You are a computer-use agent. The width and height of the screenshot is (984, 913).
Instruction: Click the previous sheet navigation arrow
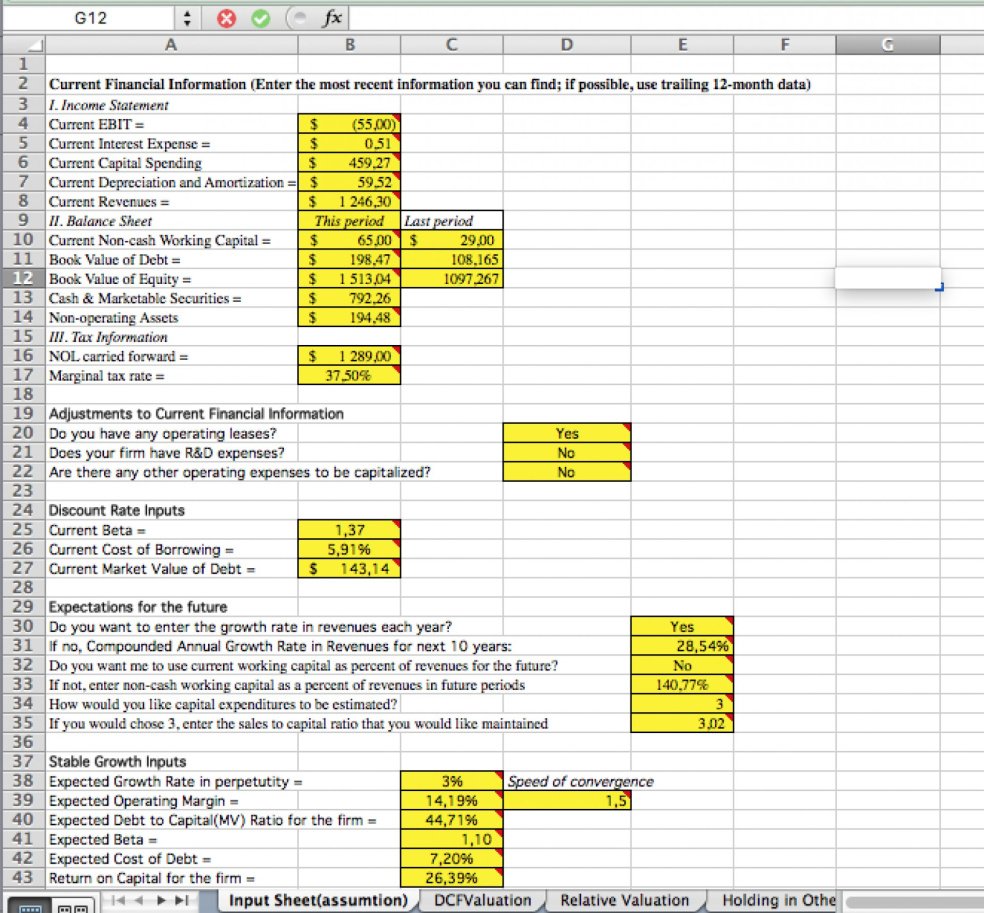pos(139,901)
